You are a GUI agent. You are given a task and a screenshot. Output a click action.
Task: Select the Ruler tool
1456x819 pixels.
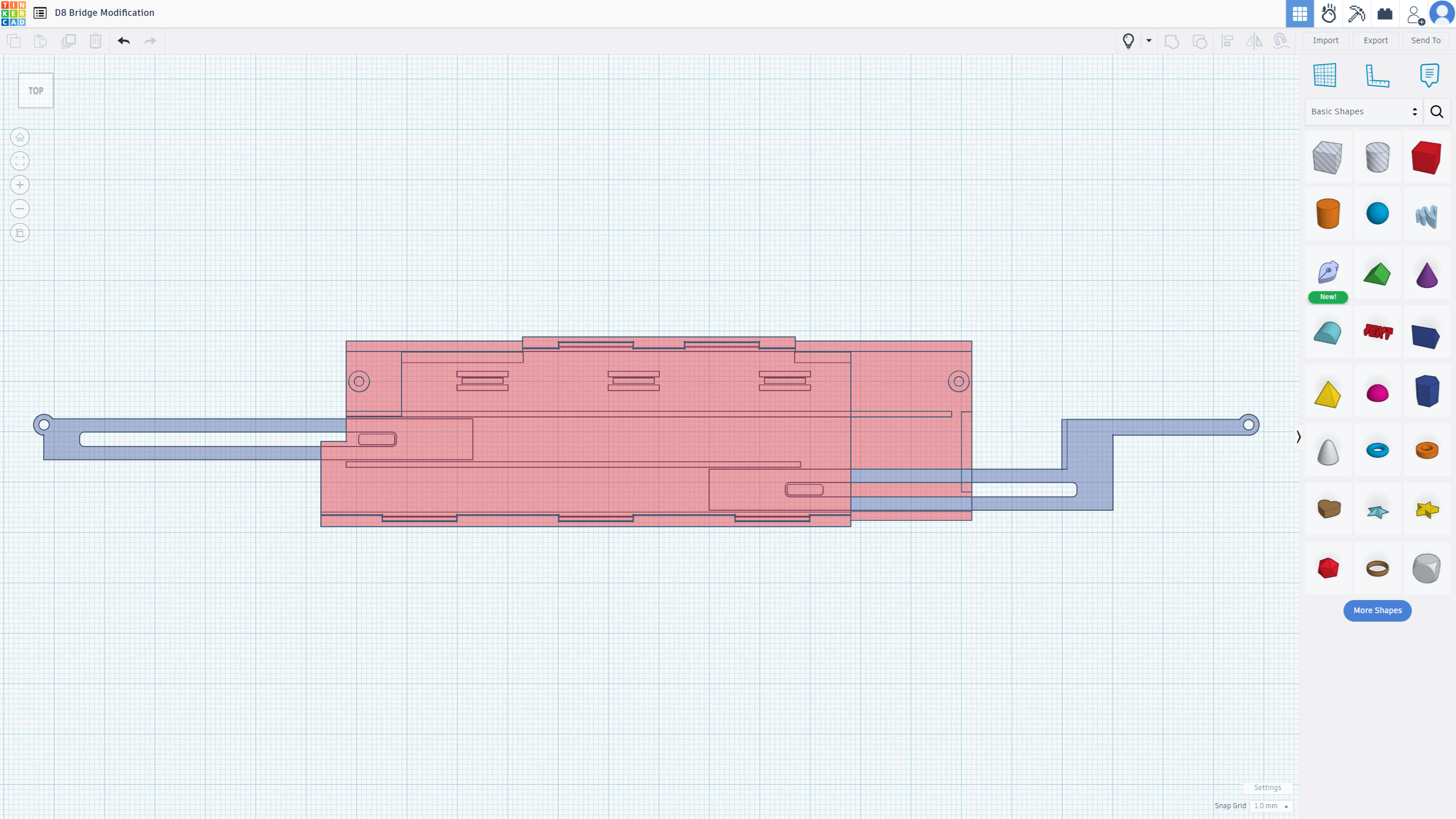[x=1377, y=75]
